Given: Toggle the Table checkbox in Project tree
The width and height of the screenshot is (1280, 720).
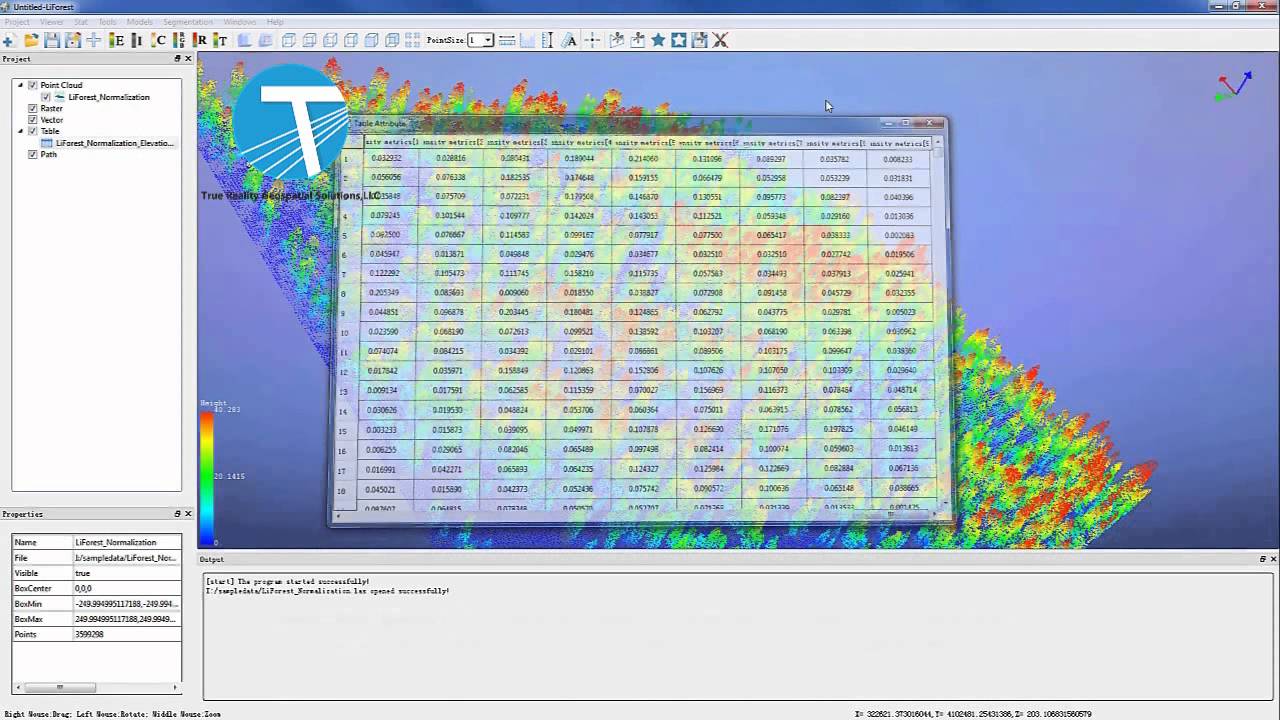Looking at the screenshot, I should (x=33, y=131).
